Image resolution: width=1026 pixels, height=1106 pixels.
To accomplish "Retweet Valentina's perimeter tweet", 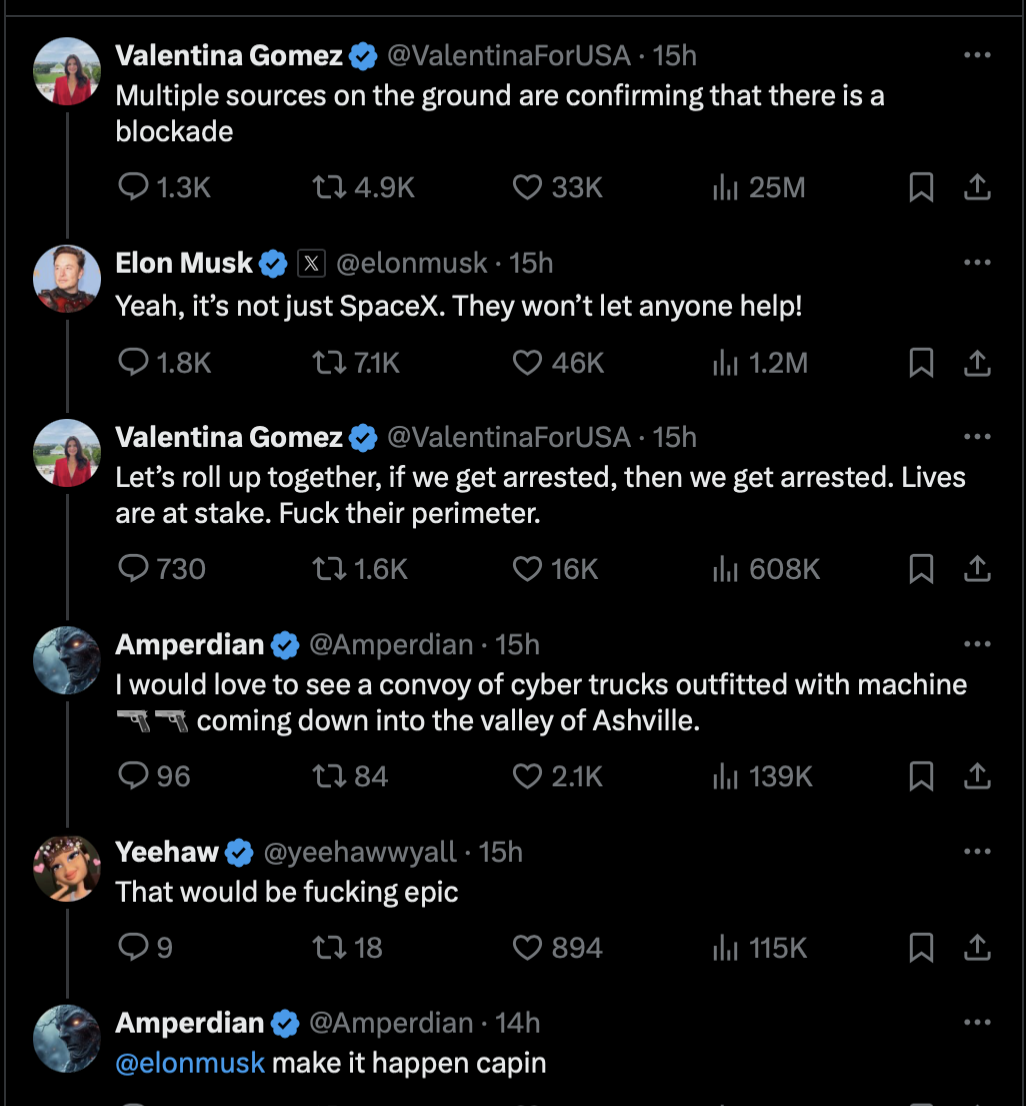I will pyautogui.click(x=328, y=569).
